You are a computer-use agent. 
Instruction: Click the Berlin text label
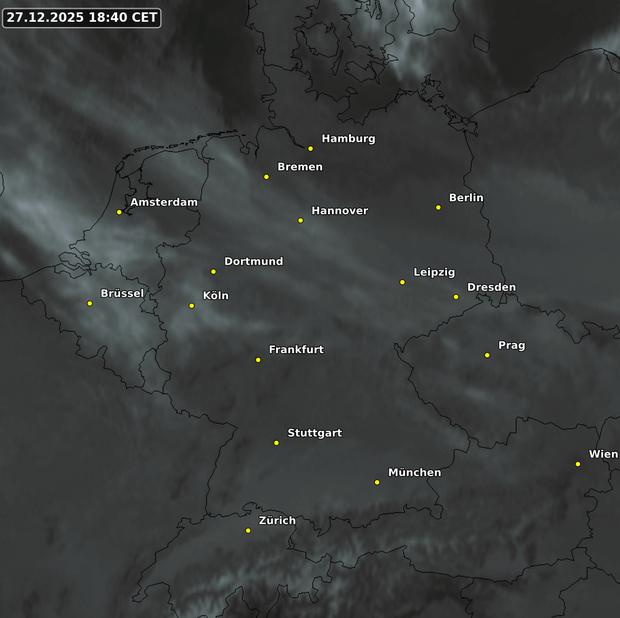466,198
